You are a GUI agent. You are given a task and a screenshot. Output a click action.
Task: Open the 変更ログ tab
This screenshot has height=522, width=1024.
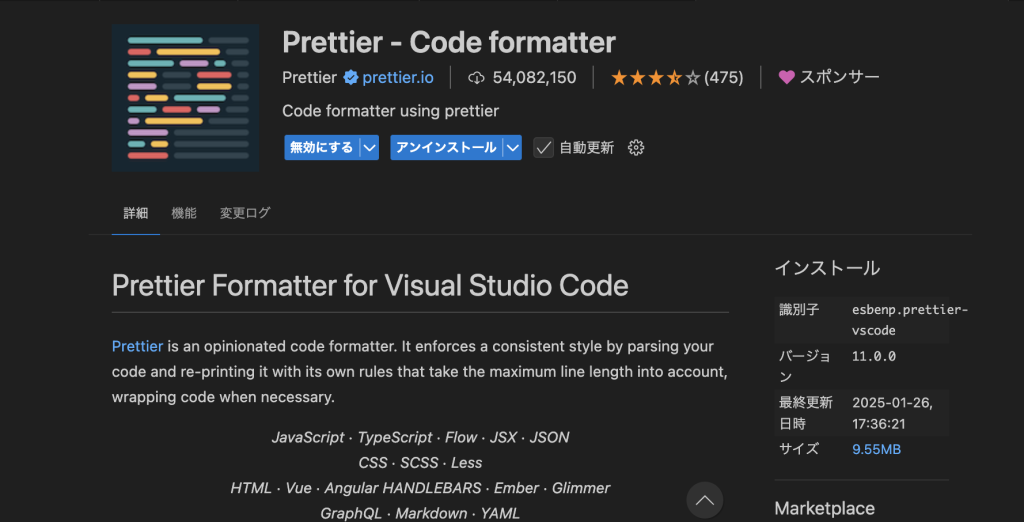click(245, 213)
